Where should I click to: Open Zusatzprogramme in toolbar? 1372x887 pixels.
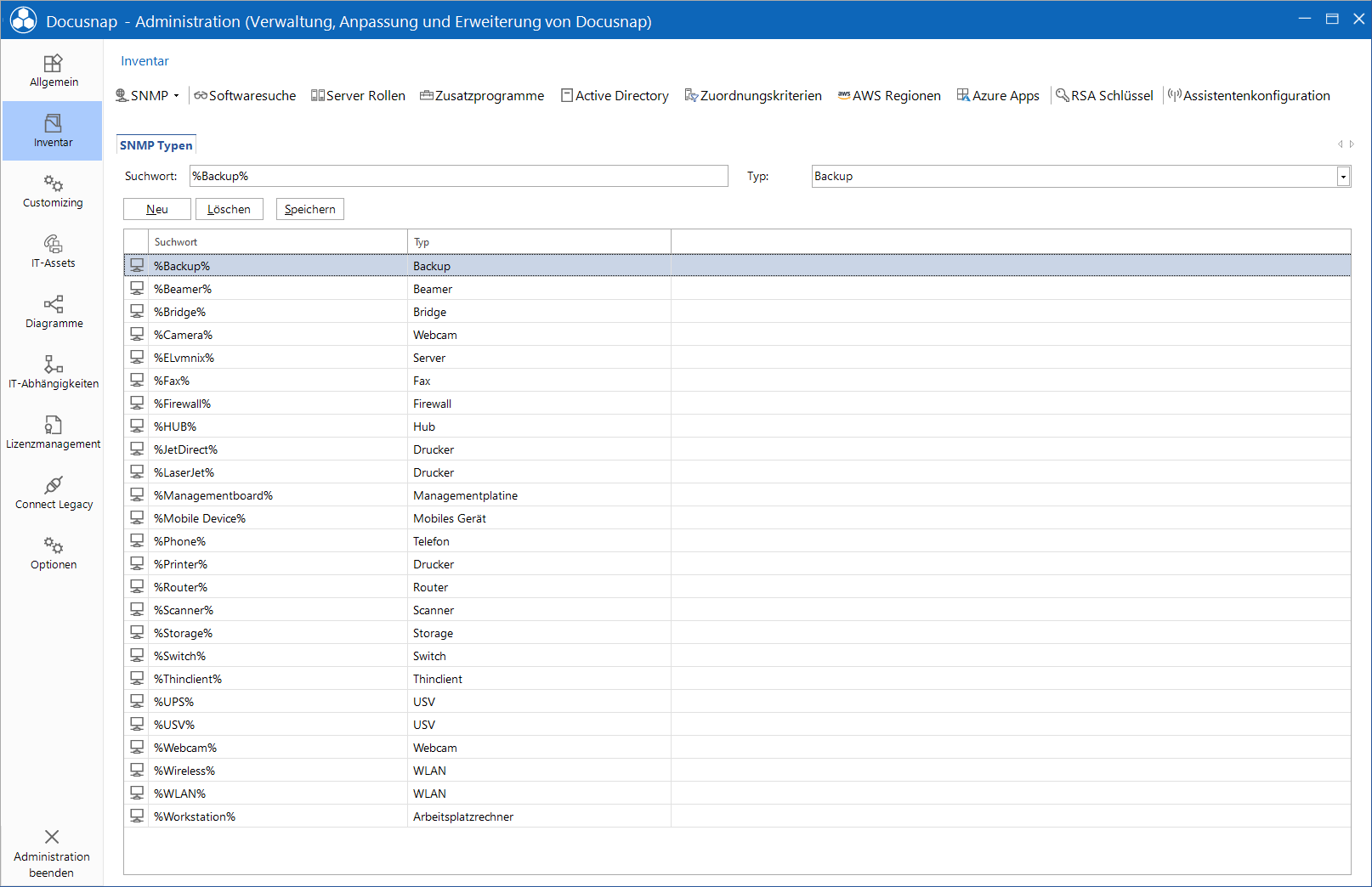pos(482,95)
